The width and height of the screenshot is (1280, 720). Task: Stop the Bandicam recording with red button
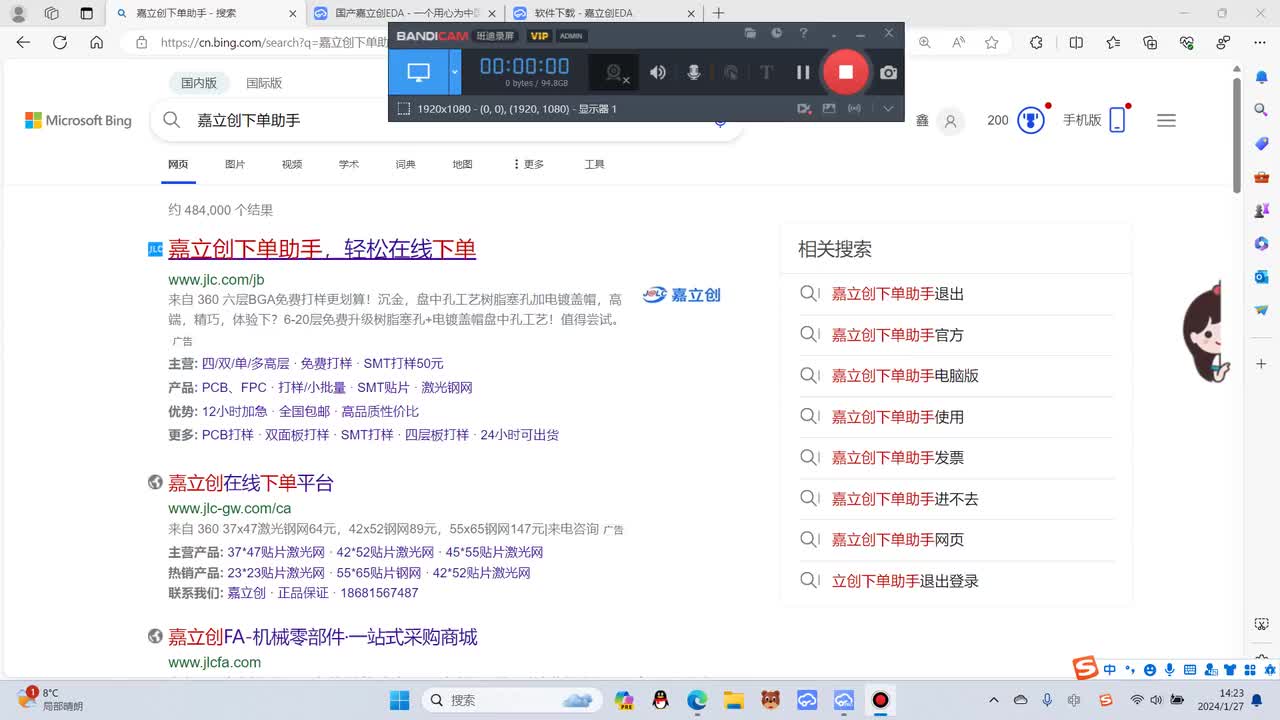[x=845, y=72]
